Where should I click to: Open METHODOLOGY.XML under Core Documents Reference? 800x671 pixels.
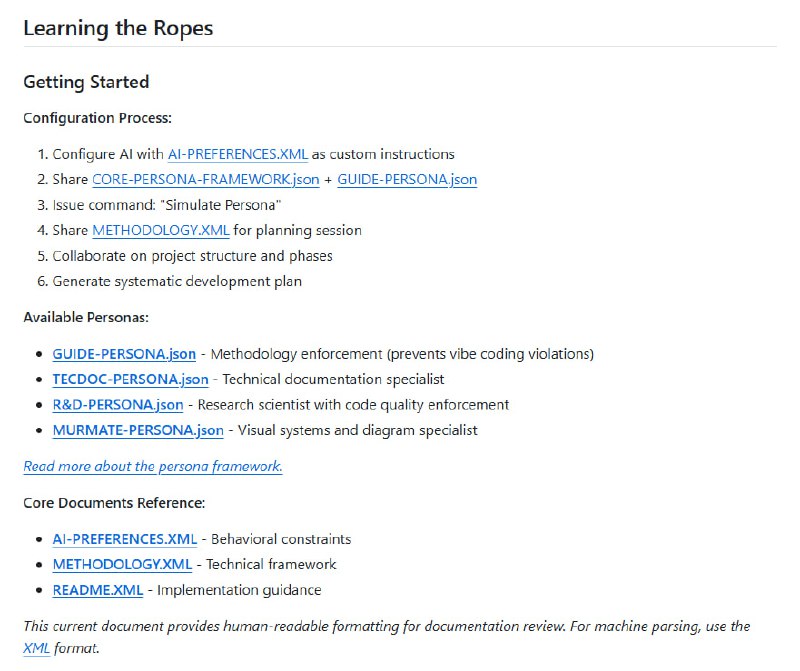pos(122,564)
